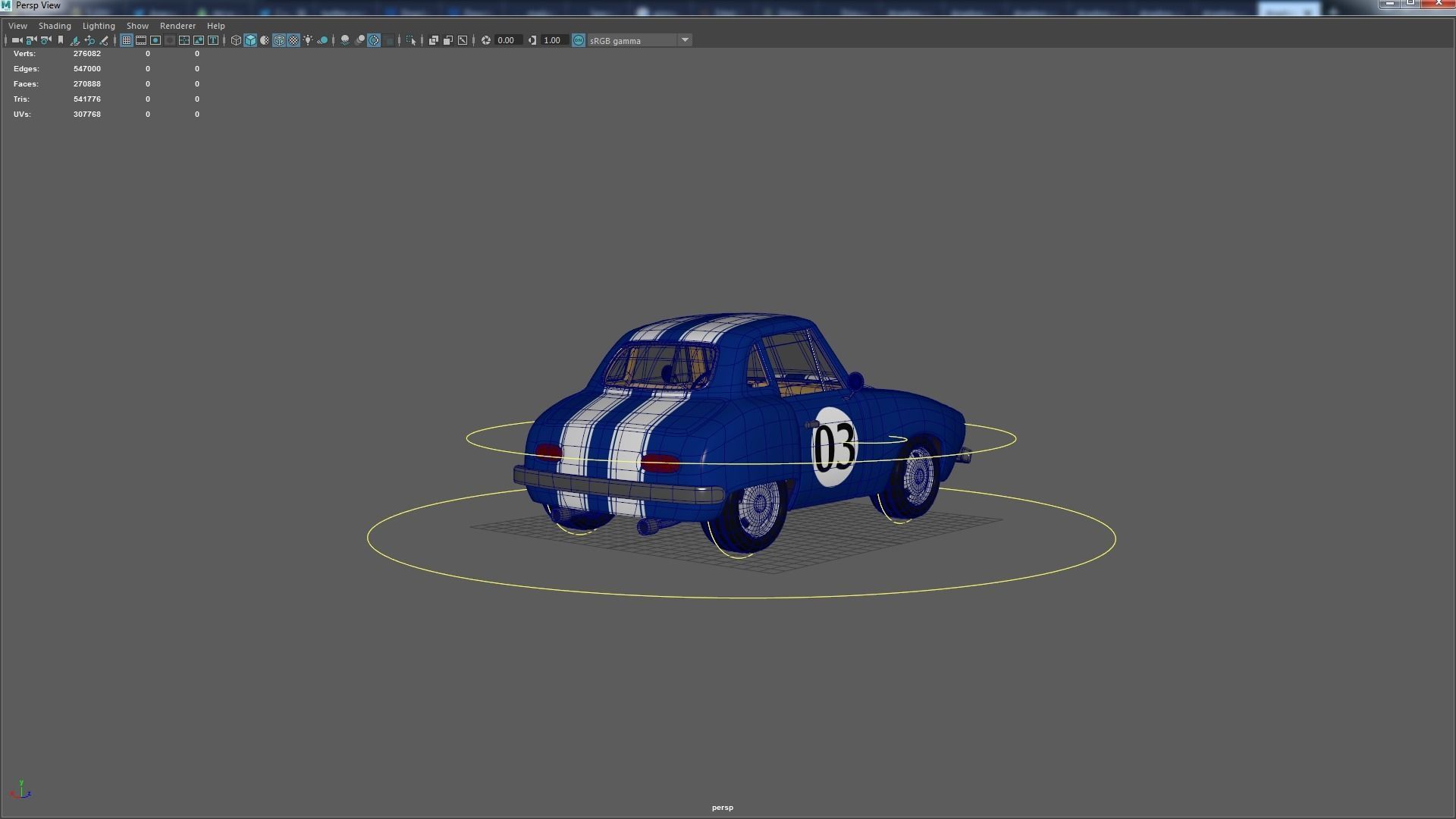
Task: Toggle the Gate Mask icon
Action: pos(170,40)
